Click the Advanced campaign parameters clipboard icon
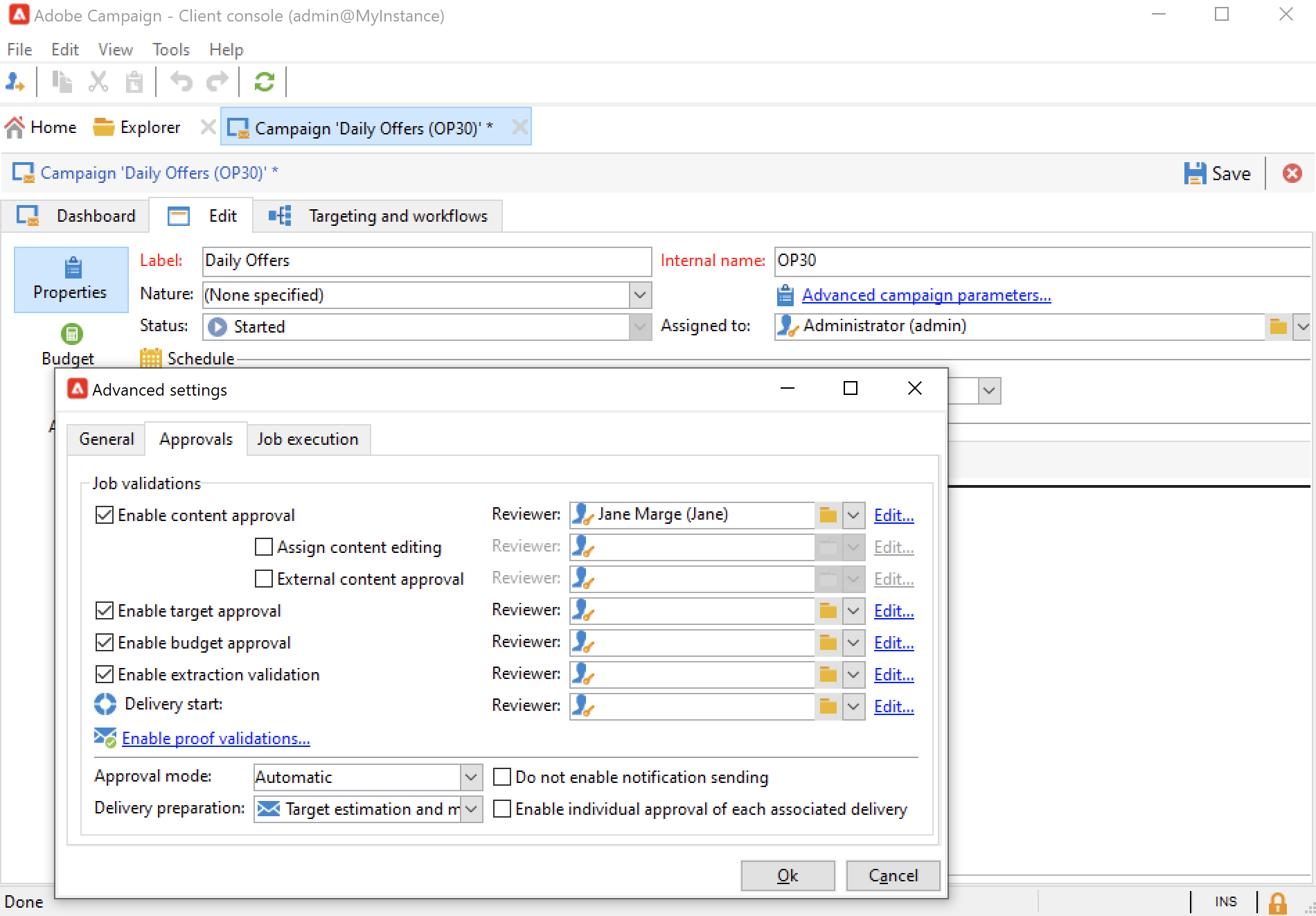The width and height of the screenshot is (1316, 916). pos(785,295)
